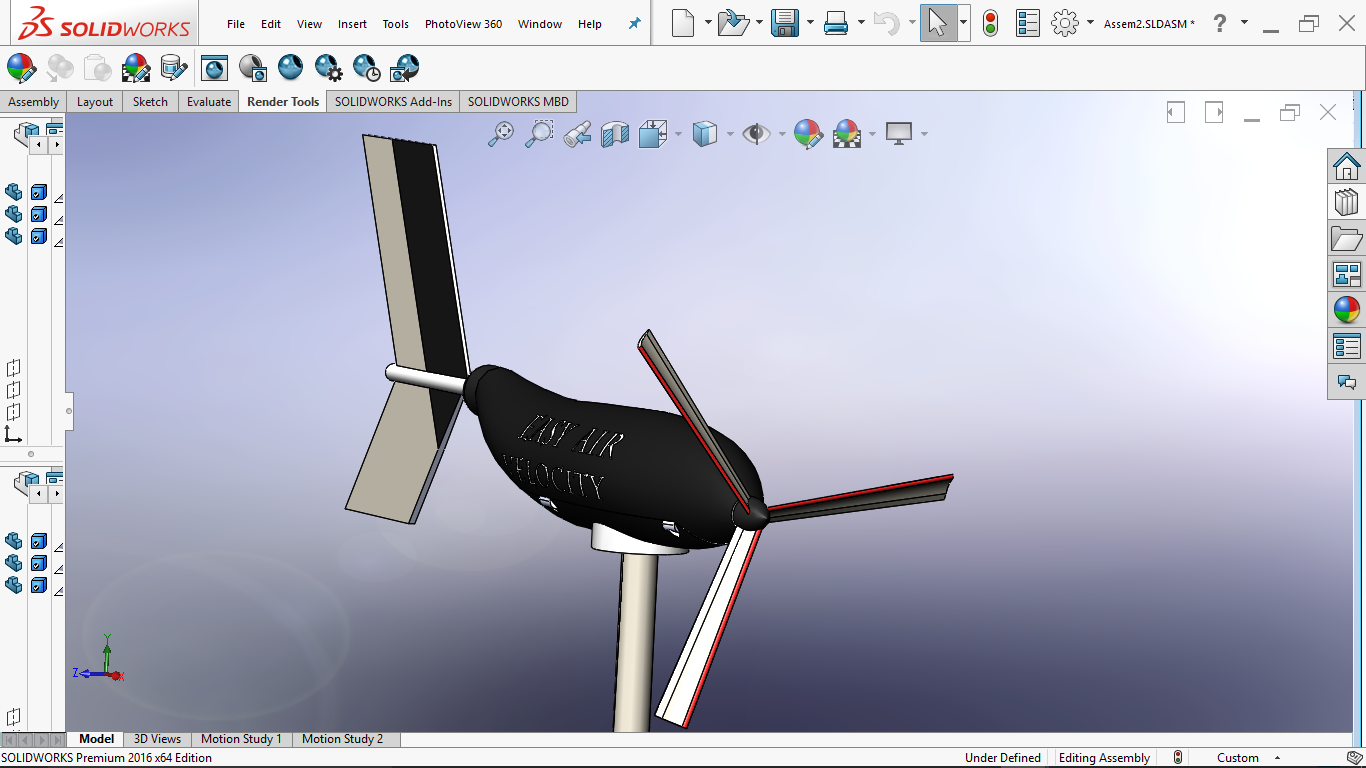Click New document icon
1366x768 pixels.
point(683,23)
